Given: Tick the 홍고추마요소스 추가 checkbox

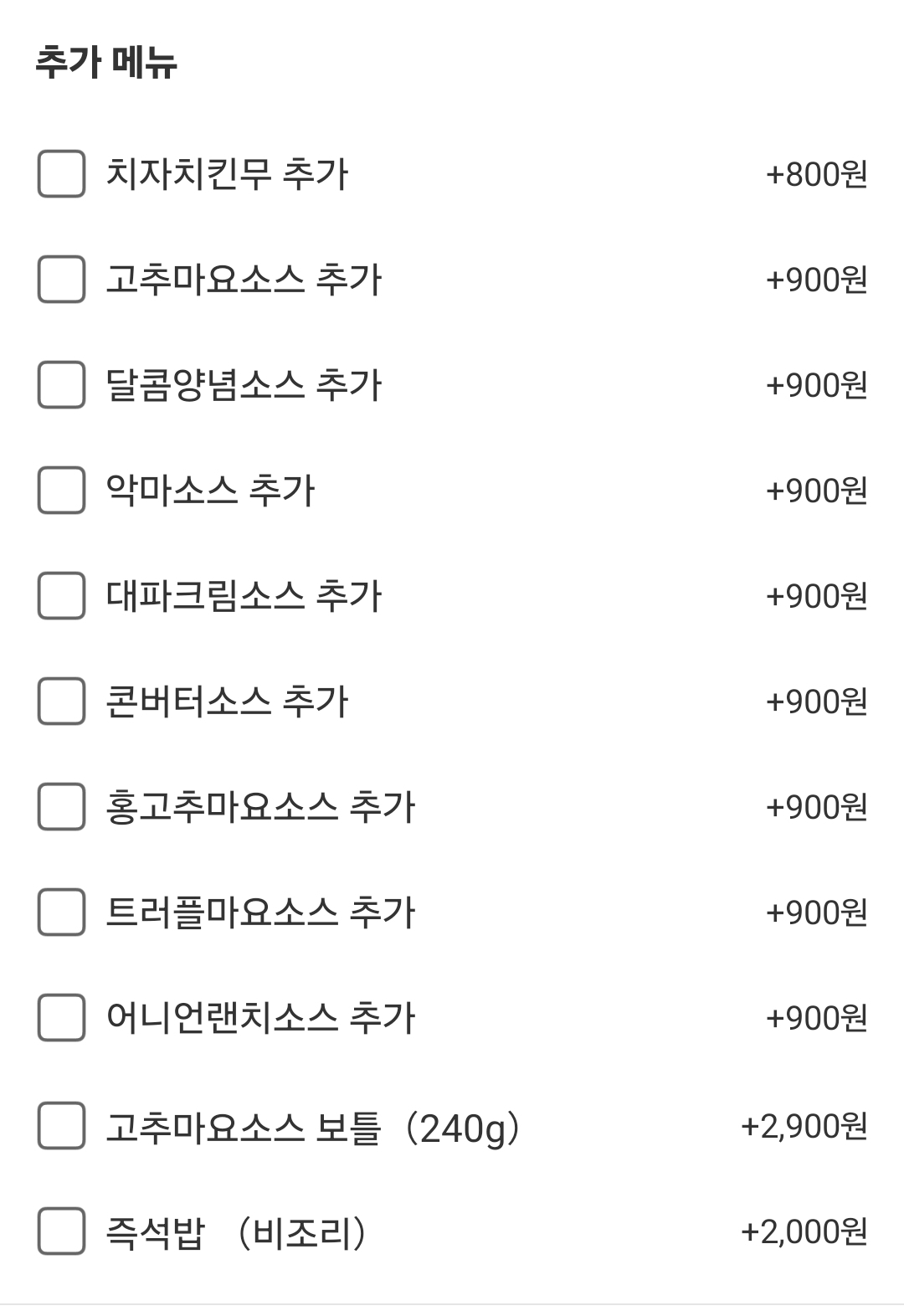Looking at the screenshot, I should click(61, 807).
